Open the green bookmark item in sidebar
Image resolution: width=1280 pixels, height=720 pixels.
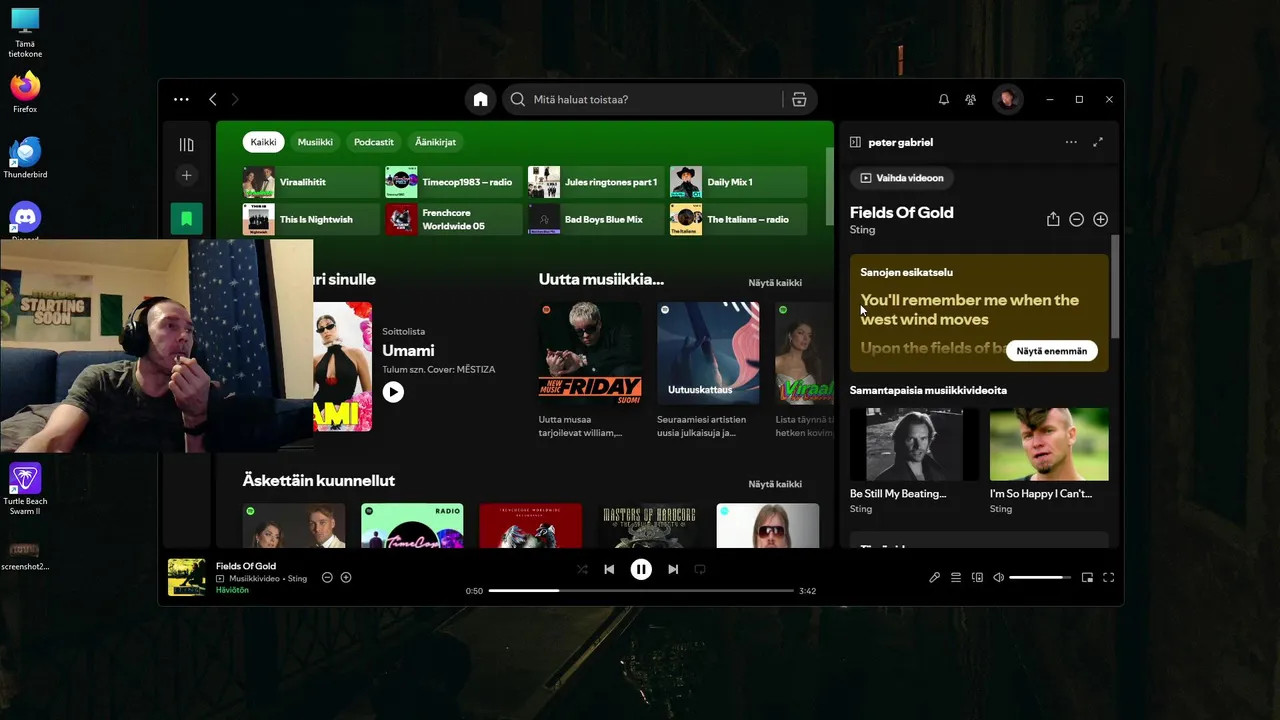186,218
